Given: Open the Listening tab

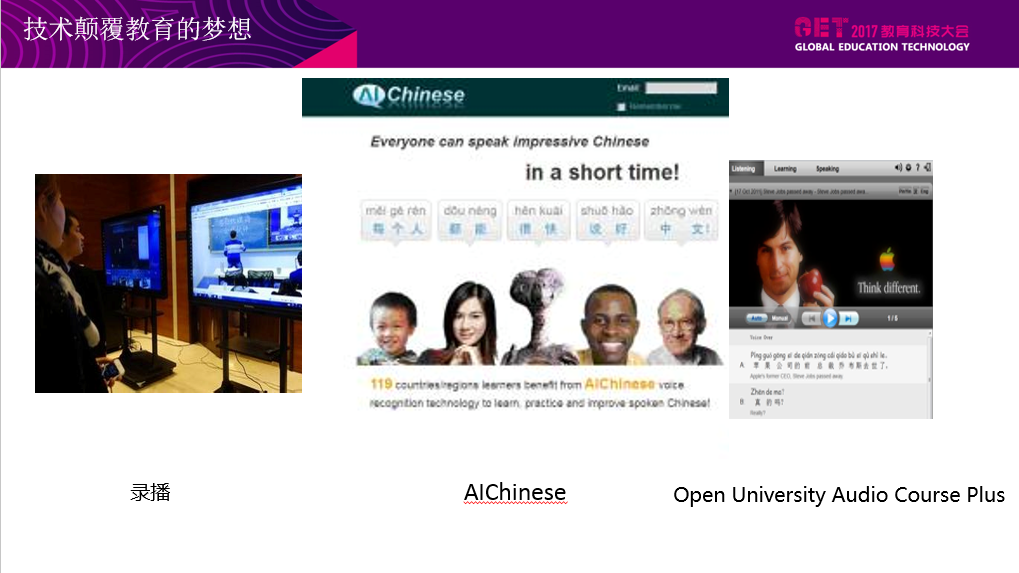Looking at the screenshot, I should [x=746, y=168].
